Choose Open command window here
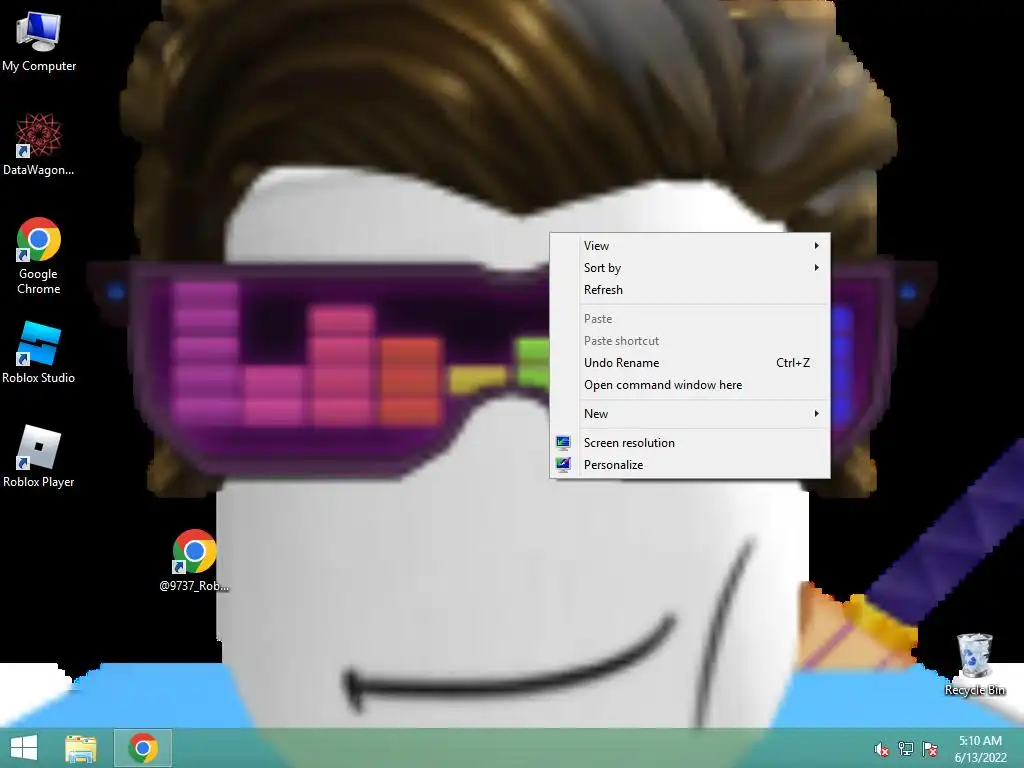The width and height of the screenshot is (1024, 768). 690,385
